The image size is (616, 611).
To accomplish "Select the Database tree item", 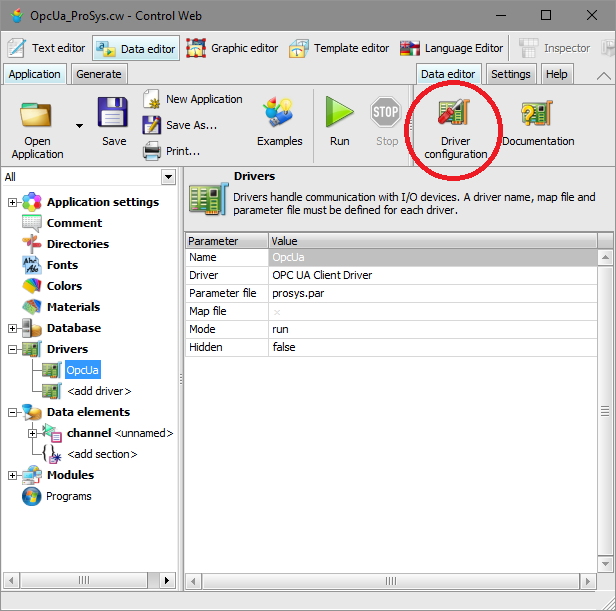I will tap(74, 328).
